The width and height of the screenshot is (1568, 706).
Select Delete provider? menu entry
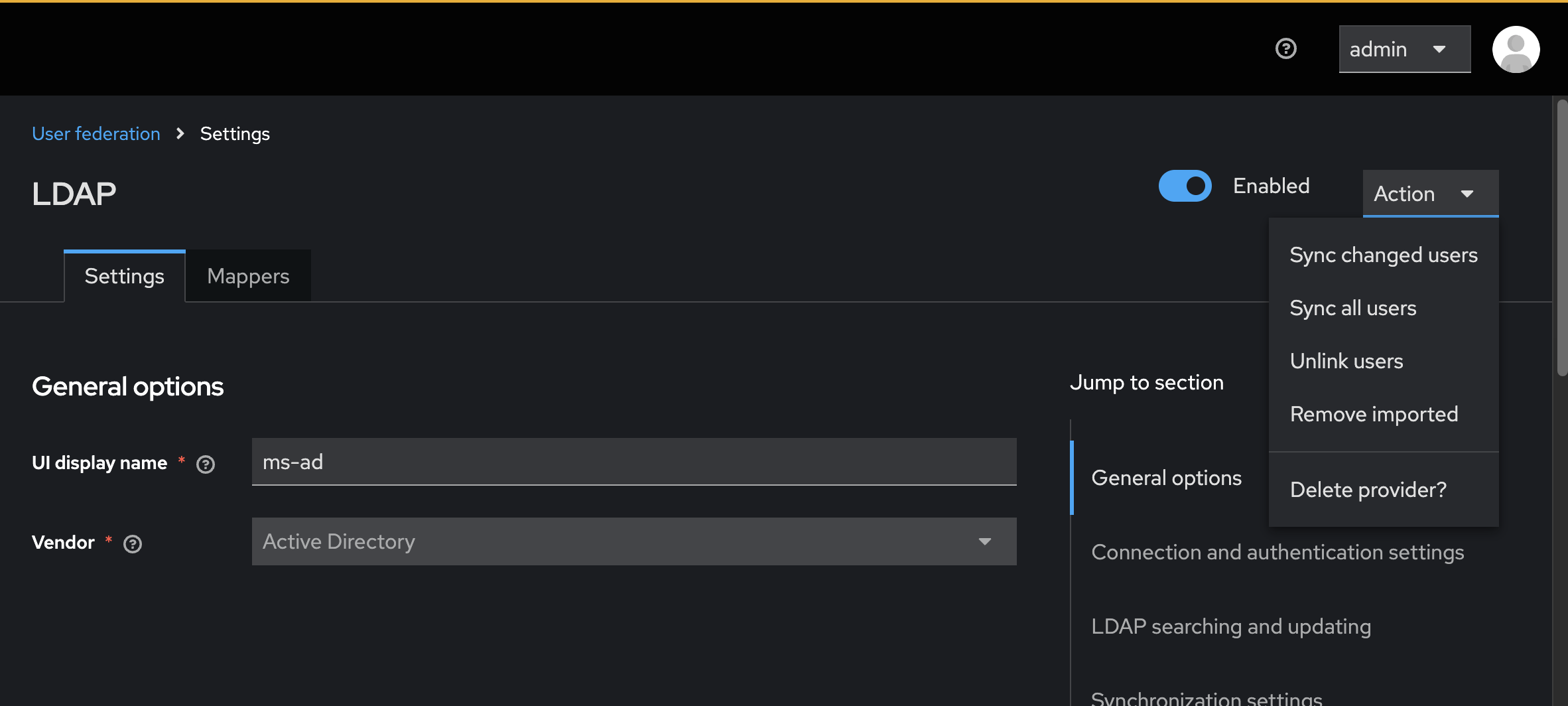click(x=1368, y=490)
